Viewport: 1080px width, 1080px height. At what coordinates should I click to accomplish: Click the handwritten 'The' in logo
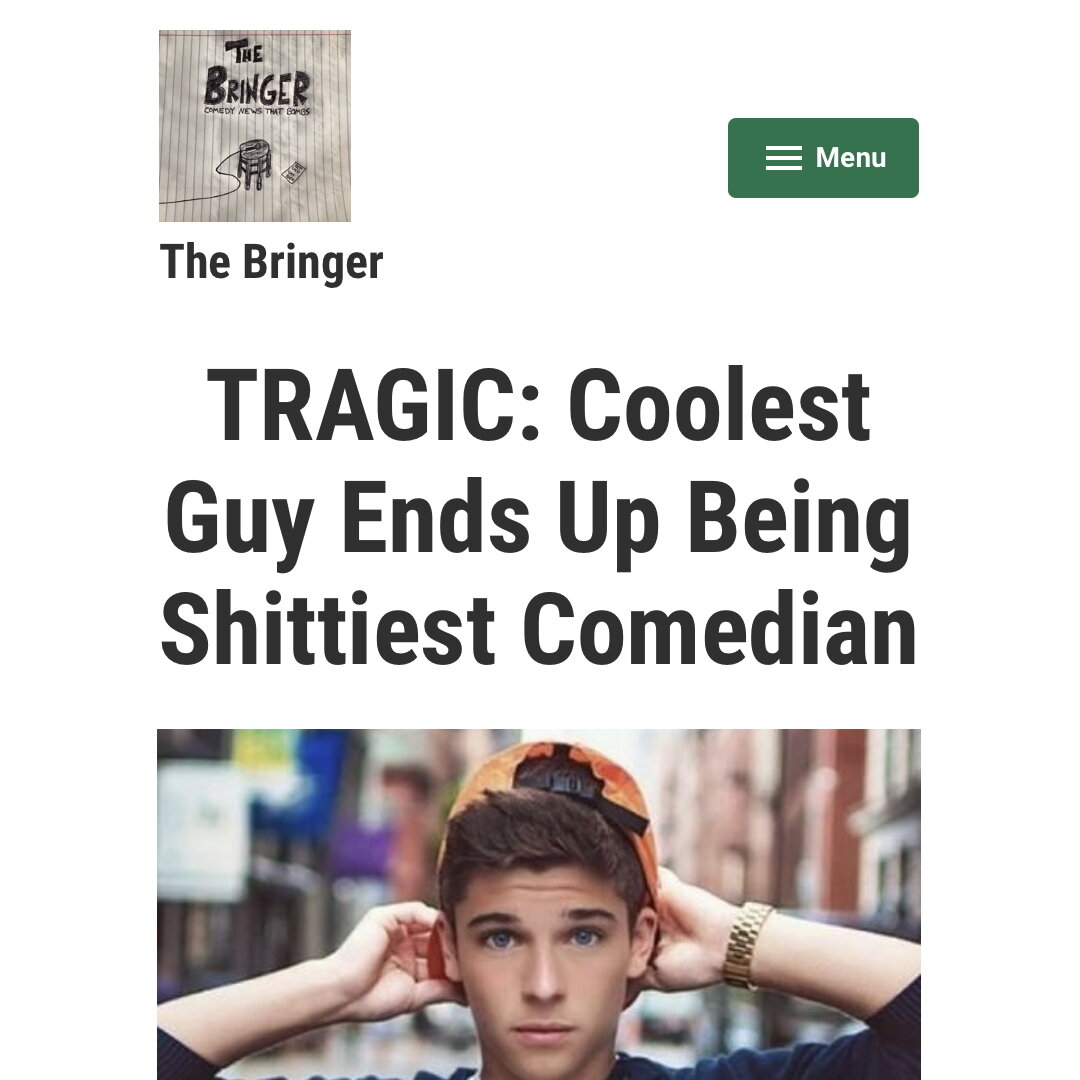245,52
